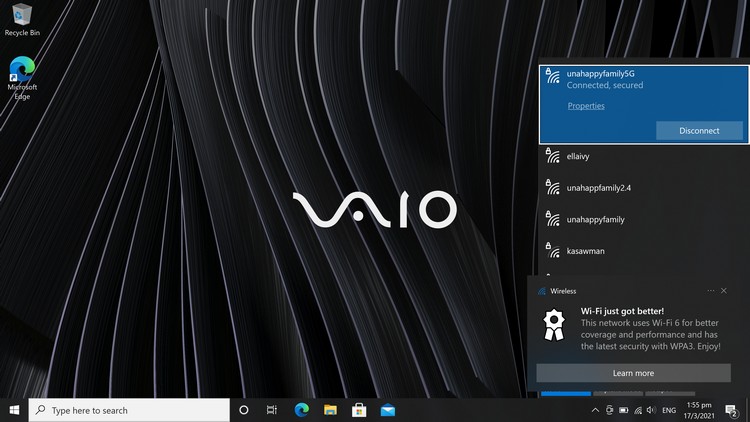This screenshot has width=750, height=422.
Task: Click the secured Wi-Fi icon beside ellaivy
Action: pyautogui.click(x=552, y=155)
